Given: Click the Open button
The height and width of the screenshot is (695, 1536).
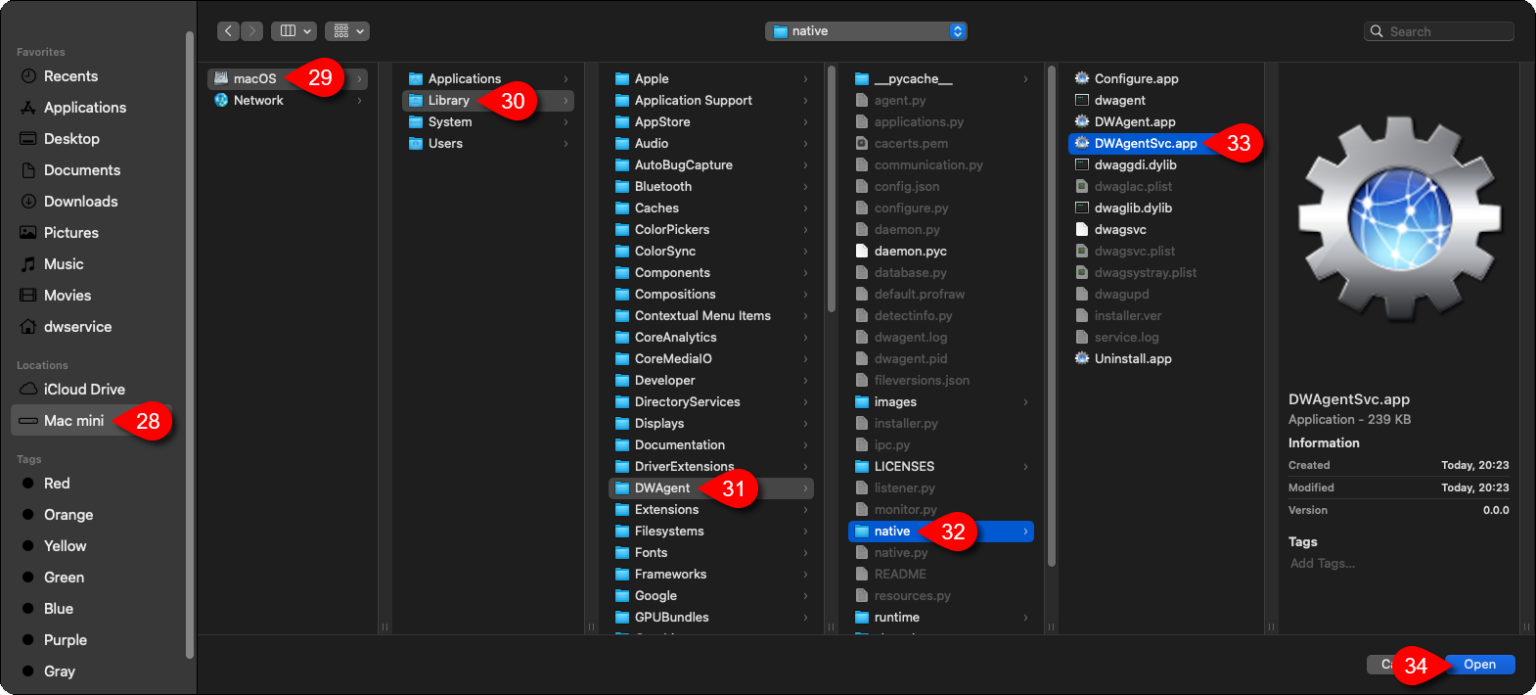Looking at the screenshot, I should point(1479,663).
